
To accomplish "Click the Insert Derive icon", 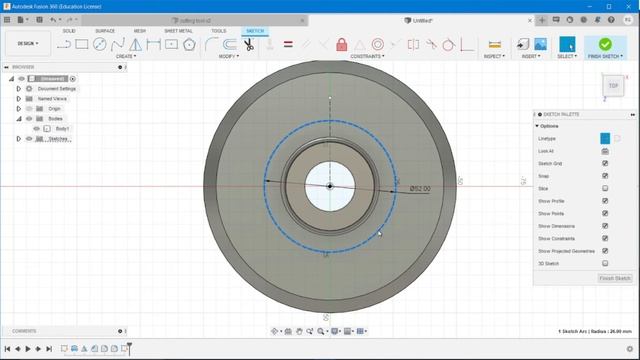I will [x=523, y=44].
